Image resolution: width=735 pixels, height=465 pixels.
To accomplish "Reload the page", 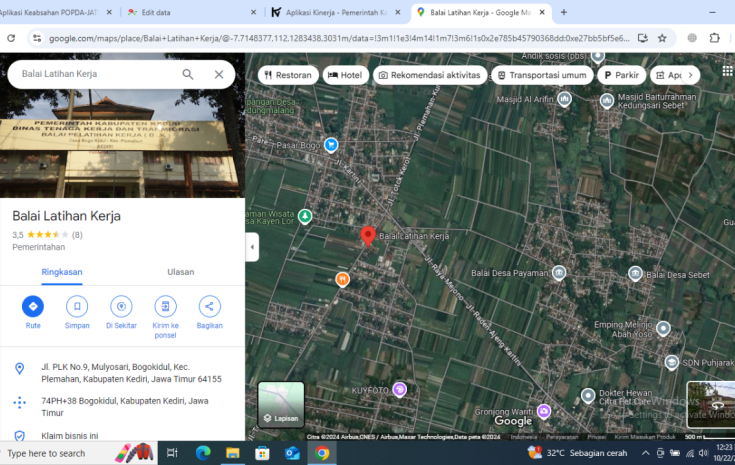I will point(11,38).
